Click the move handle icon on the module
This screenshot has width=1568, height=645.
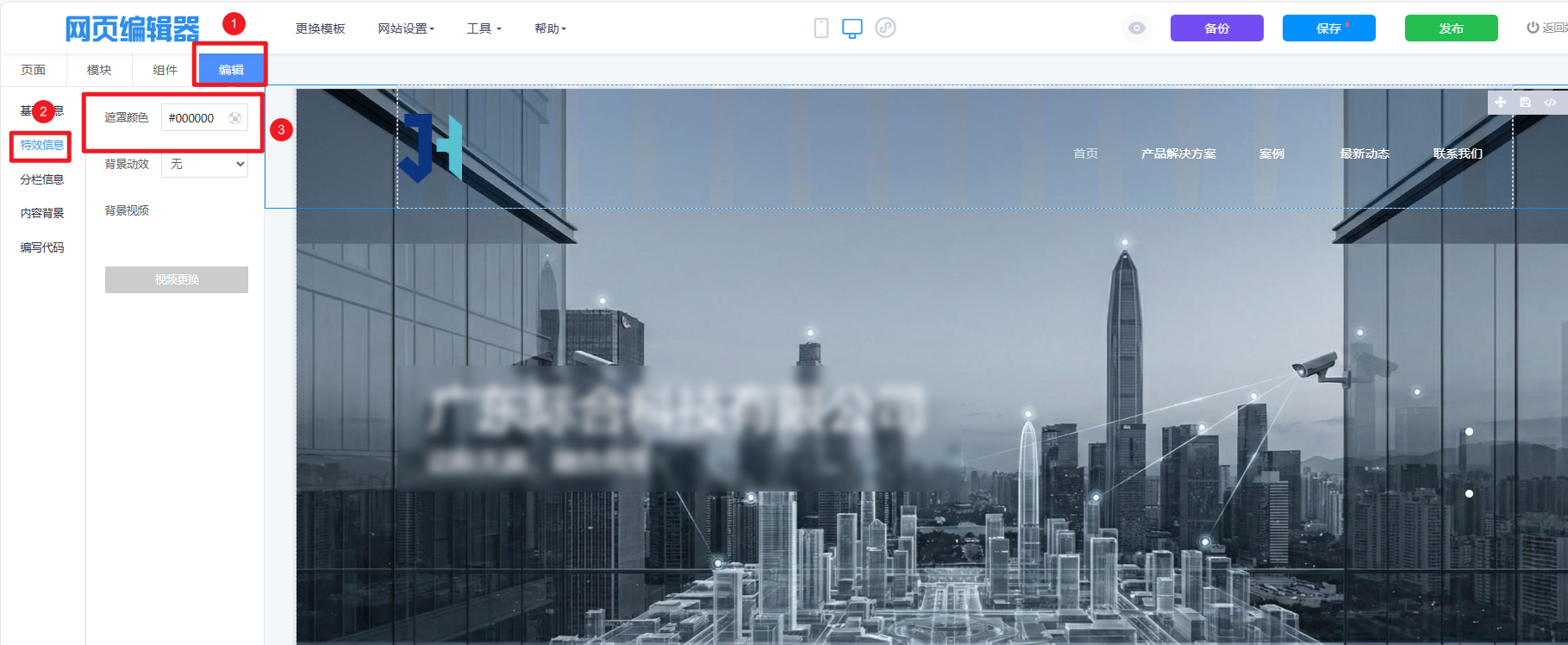pyautogui.click(x=1501, y=103)
